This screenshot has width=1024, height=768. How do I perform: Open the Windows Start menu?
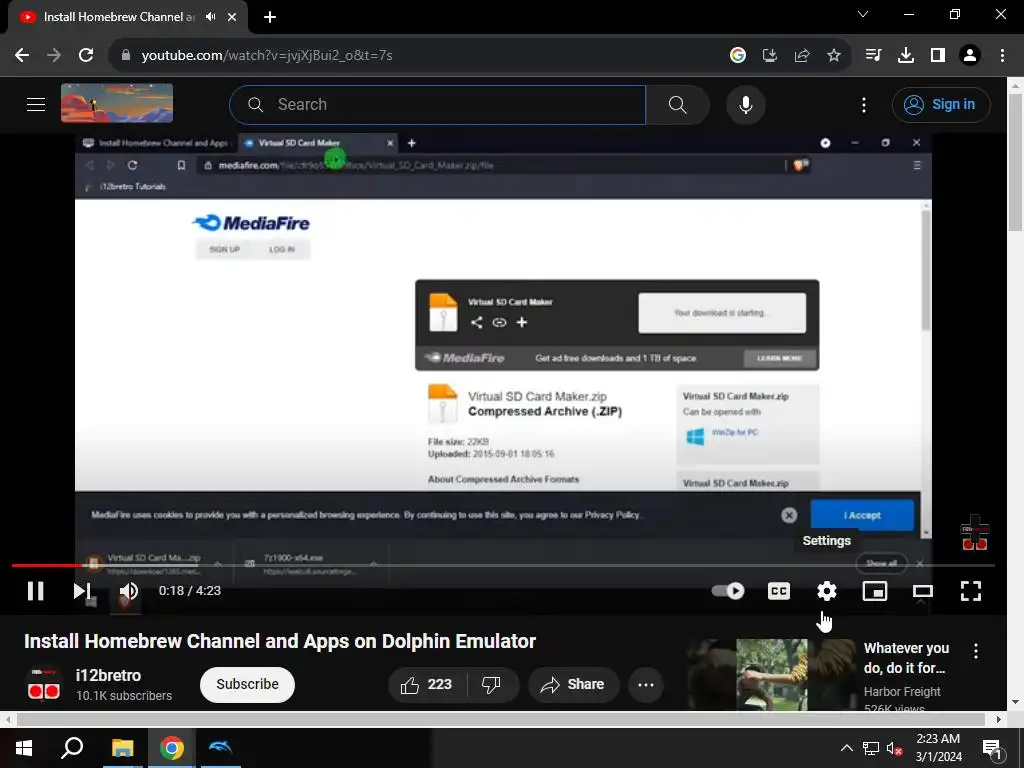coord(24,748)
